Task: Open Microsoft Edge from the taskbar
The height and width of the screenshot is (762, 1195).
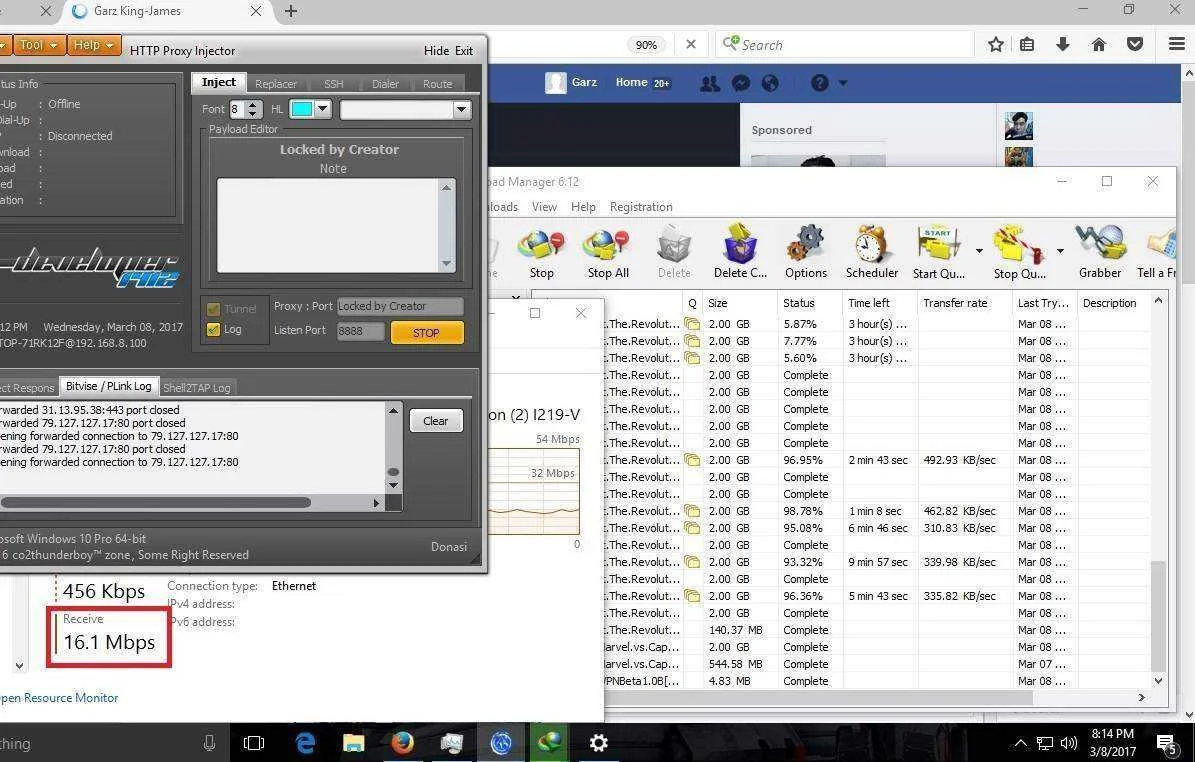Action: coord(306,742)
